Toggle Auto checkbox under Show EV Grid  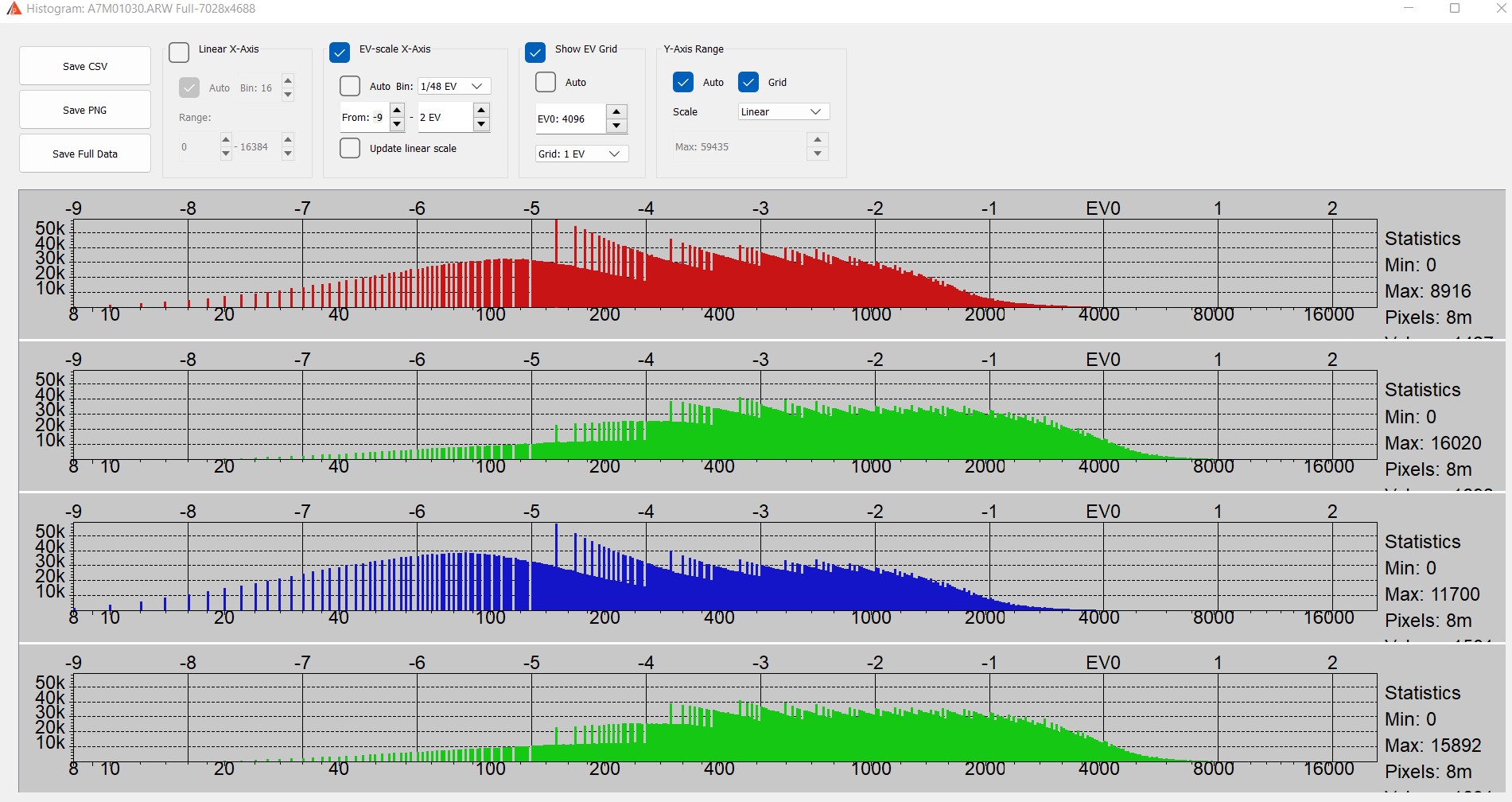coord(546,82)
